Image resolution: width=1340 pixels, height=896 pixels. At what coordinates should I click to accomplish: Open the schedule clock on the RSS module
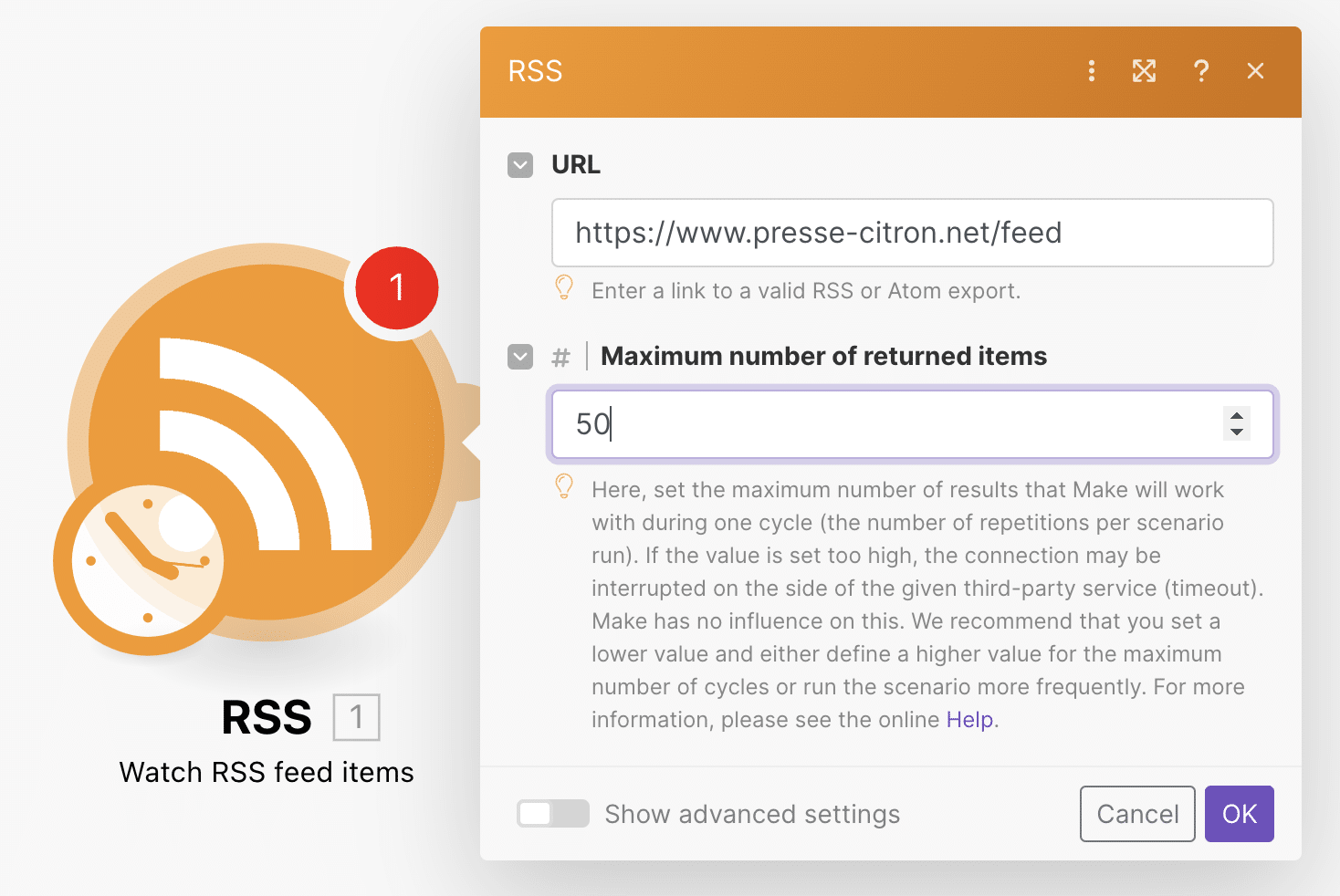click(x=148, y=561)
